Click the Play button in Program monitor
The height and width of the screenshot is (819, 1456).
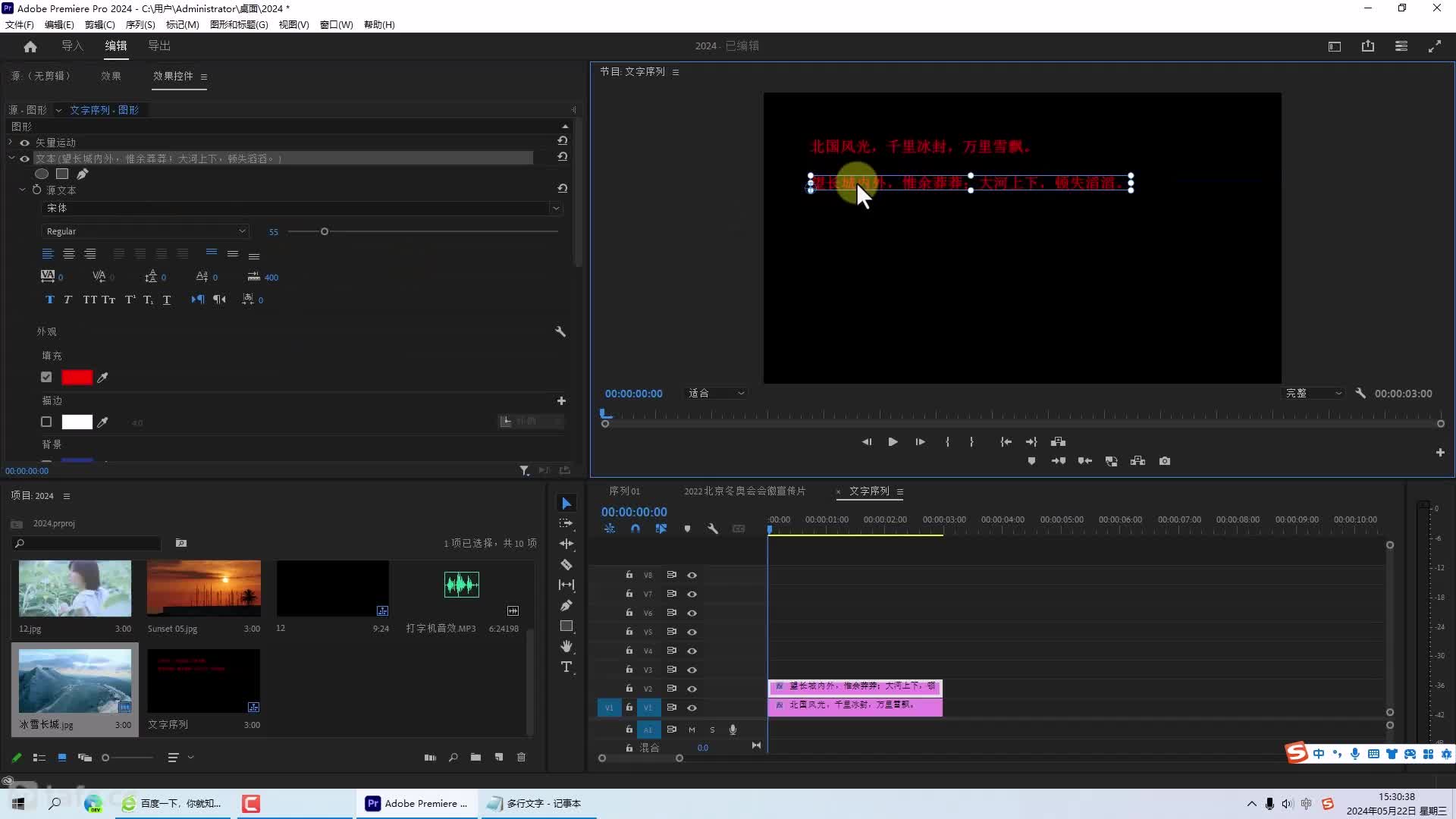(893, 442)
